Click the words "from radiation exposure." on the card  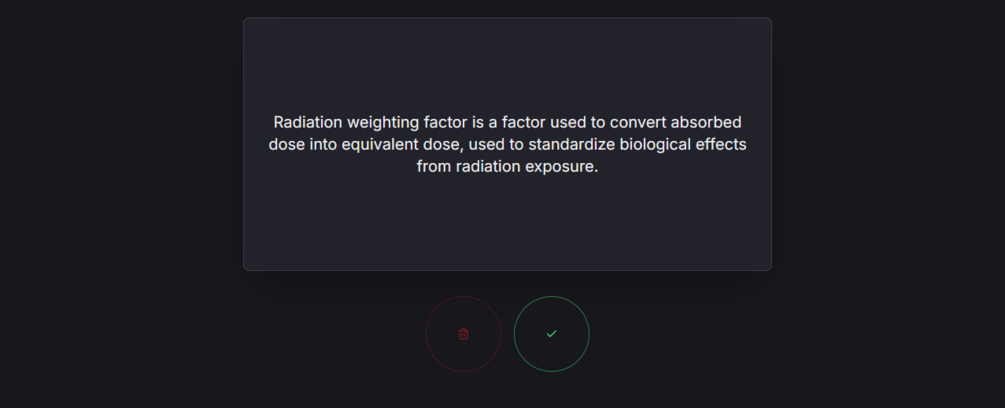507,167
